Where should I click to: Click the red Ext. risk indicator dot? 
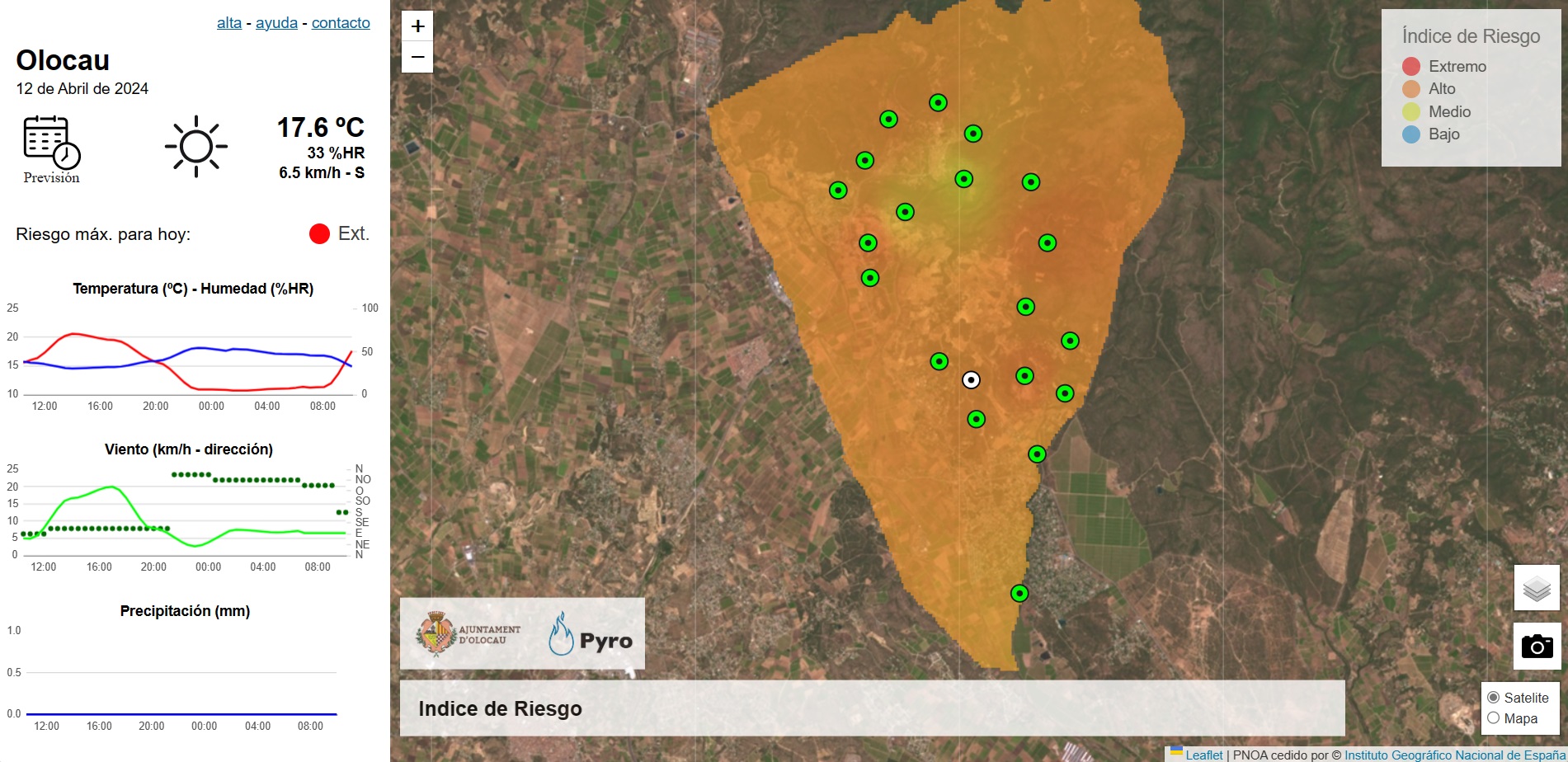pyautogui.click(x=318, y=233)
